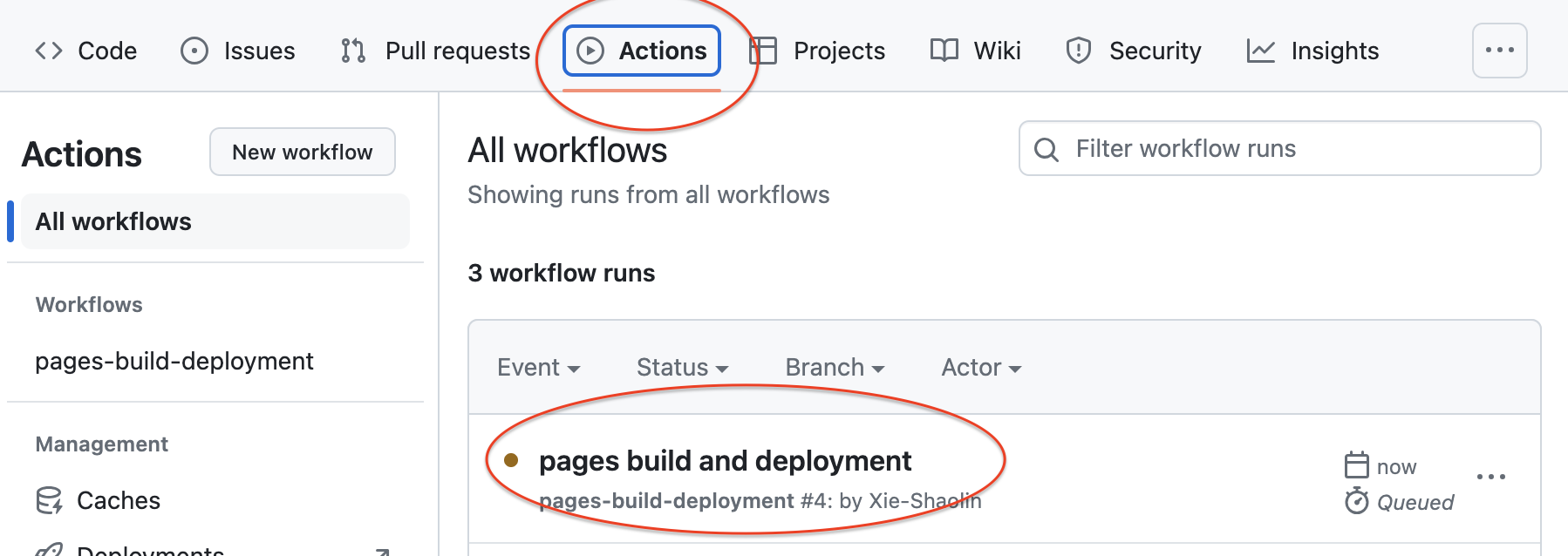Screen dimensions: 1568x556
Task: Click the queued status dot of the run
Action: 512,460
